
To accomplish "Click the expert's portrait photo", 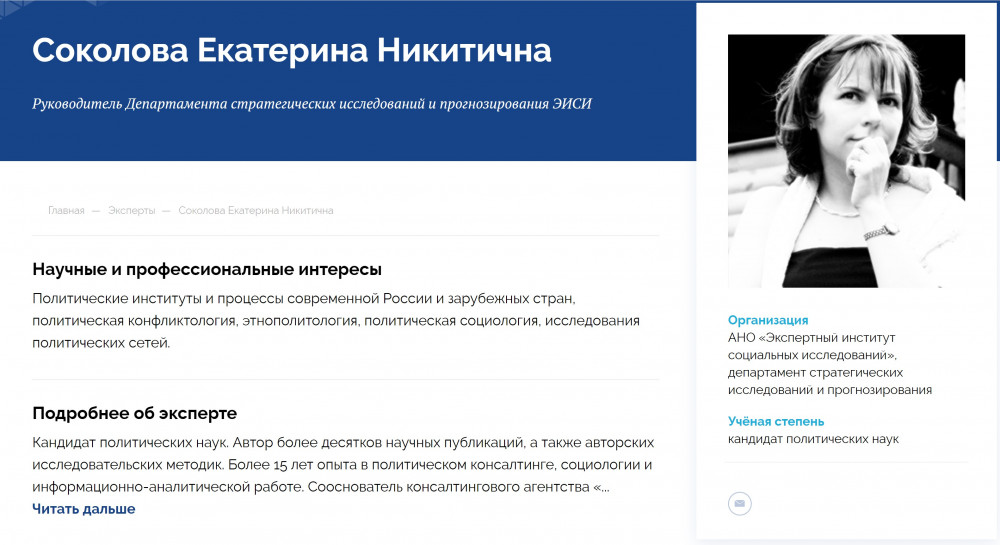I will (846, 161).
